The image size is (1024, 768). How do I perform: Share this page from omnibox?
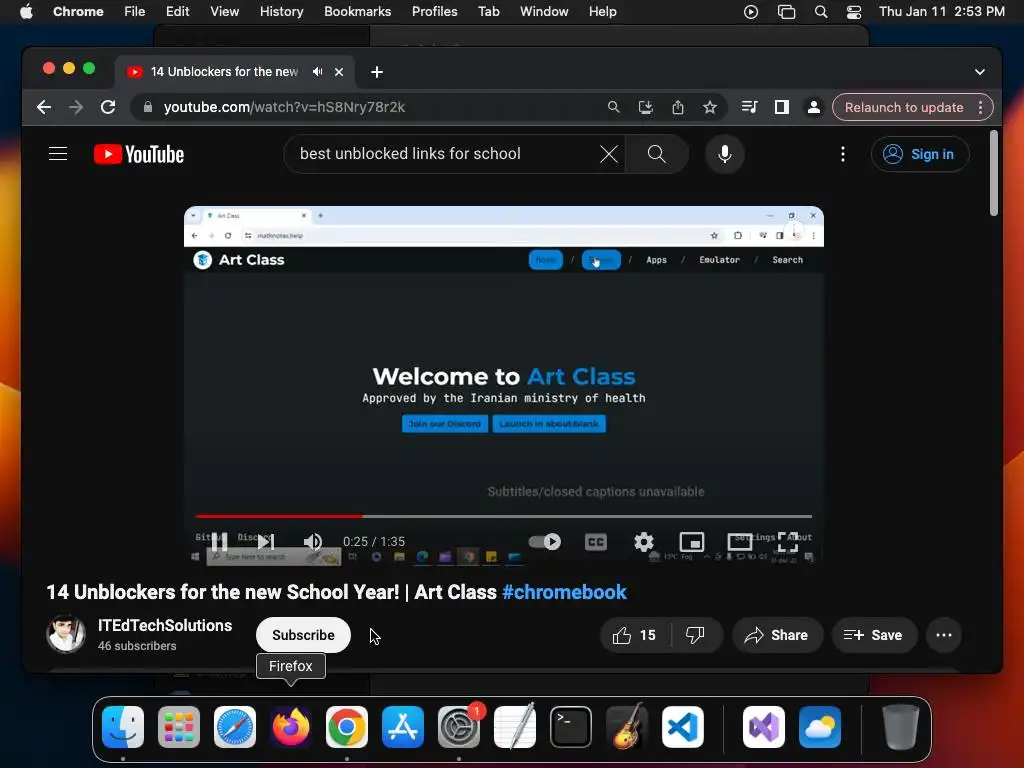pyautogui.click(x=678, y=107)
